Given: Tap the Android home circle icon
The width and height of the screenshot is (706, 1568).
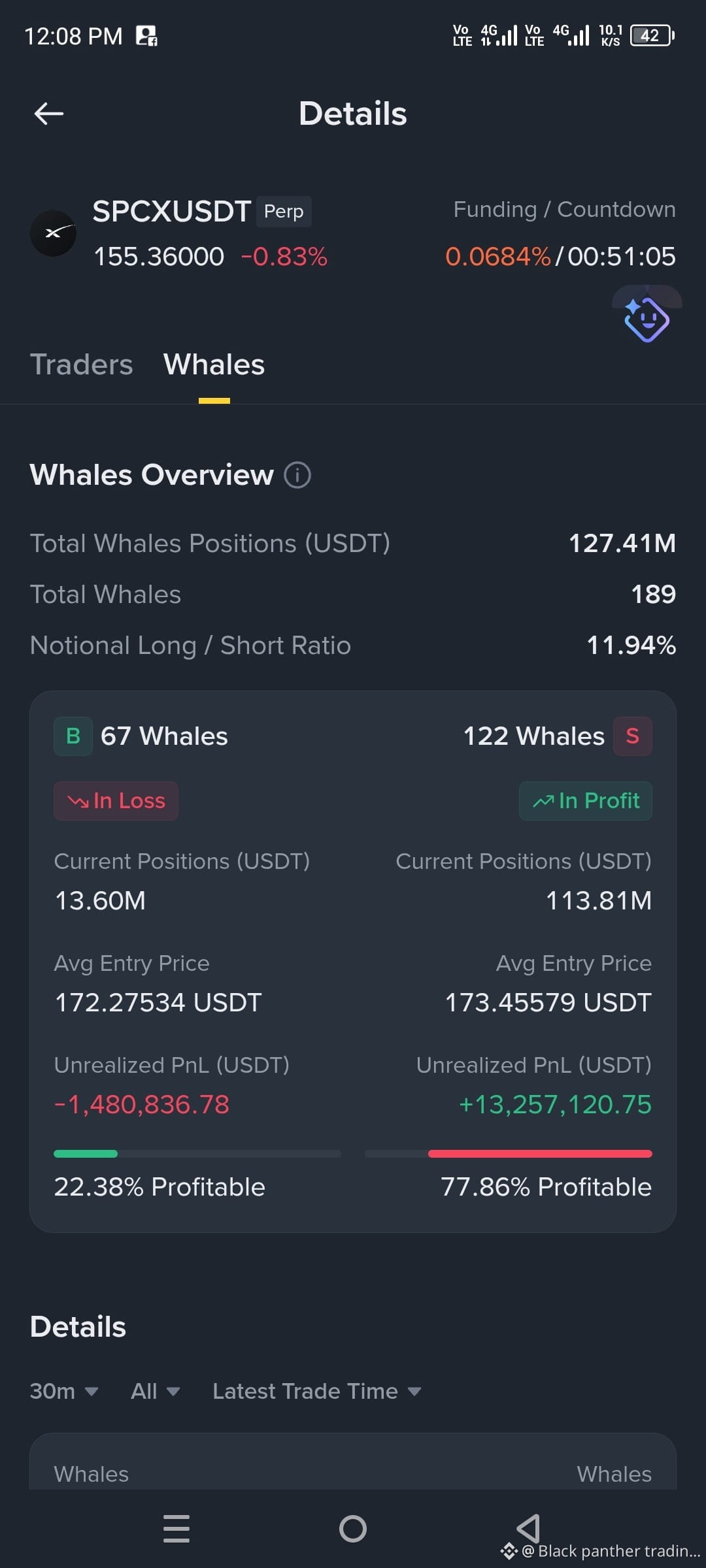Looking at the screenshot, I should coord(353,1529).
